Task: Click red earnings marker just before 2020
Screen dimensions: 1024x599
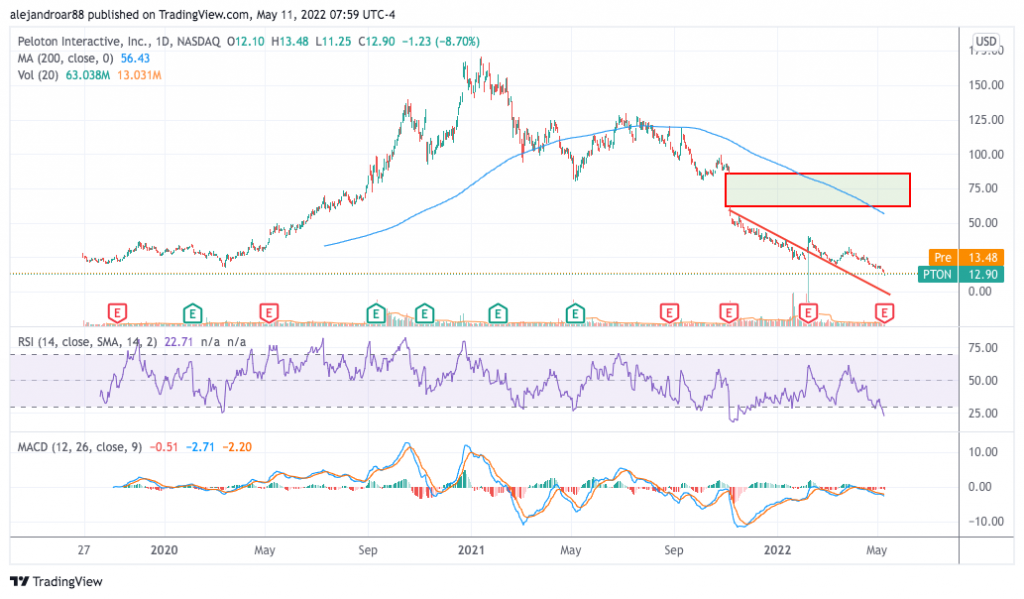Action: (x=117, y=313)
